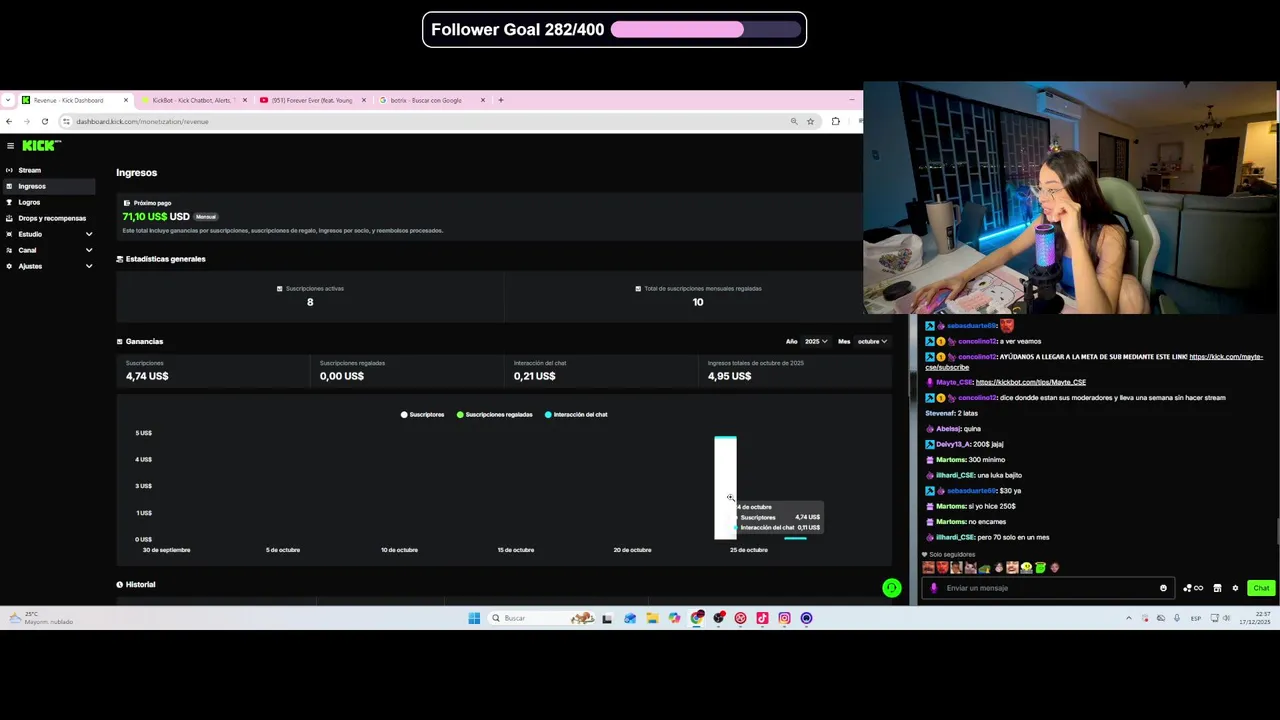Click the 4,95 US$ total income value
The image size is (1280, 720).
click(x=729, y=376)
